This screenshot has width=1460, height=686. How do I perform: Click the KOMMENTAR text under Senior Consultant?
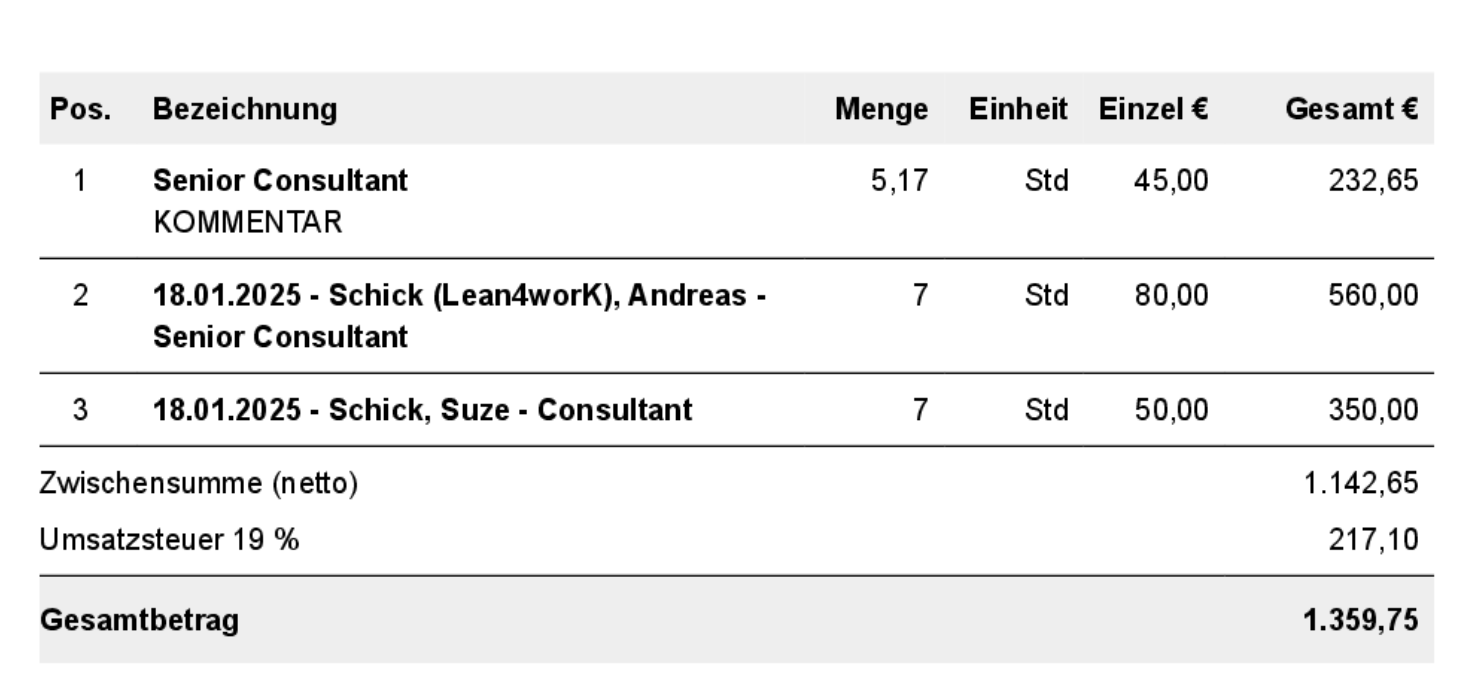pos(247,223)
